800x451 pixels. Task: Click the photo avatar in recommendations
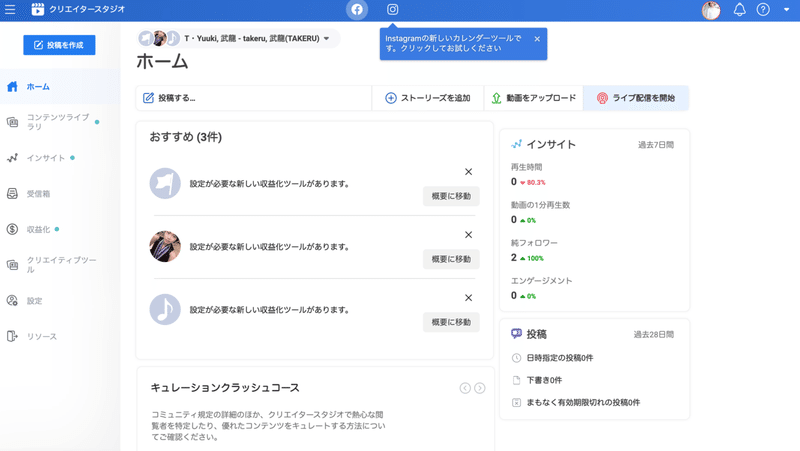[165, 246]
